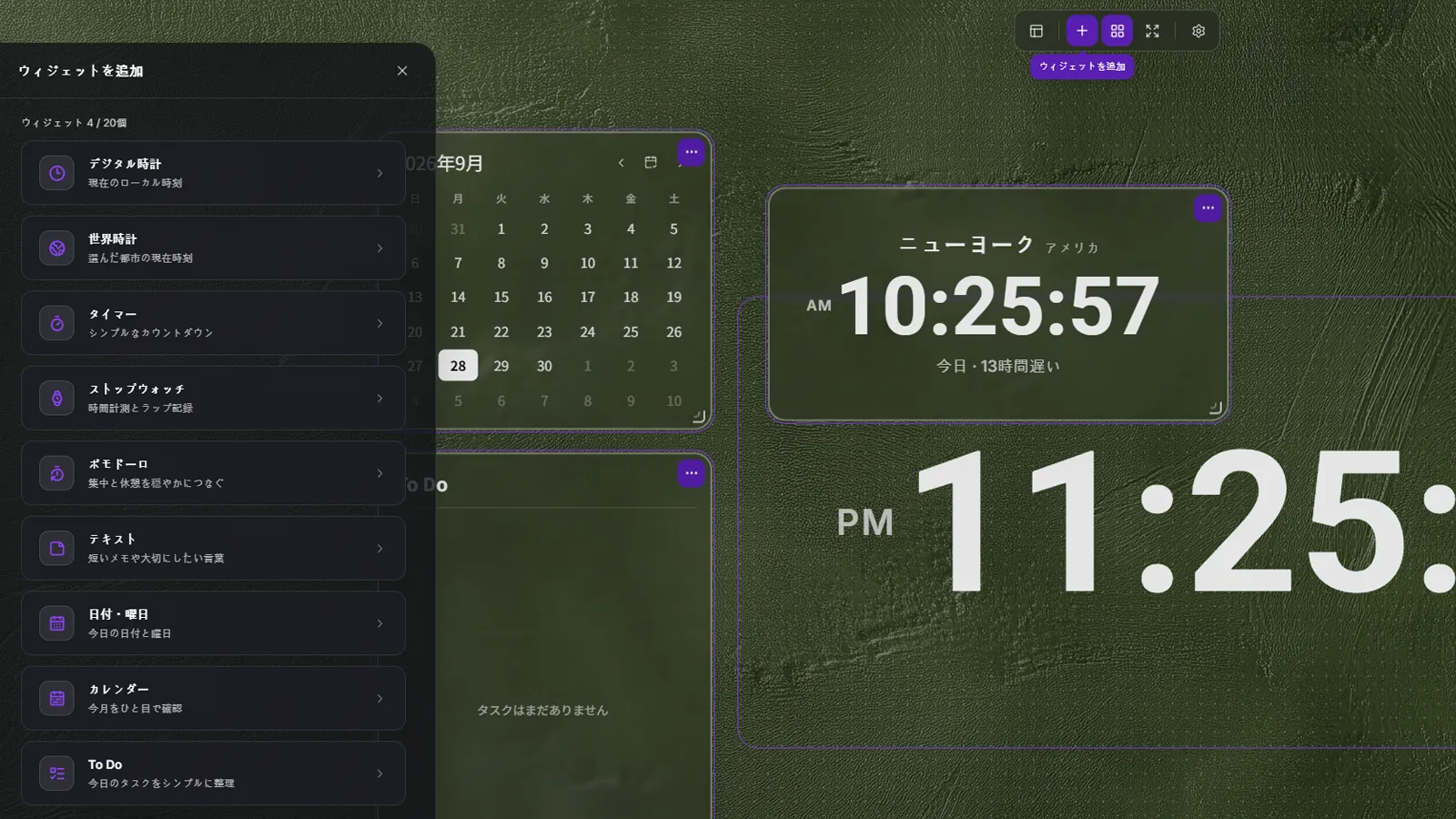This screenshot has width=1456, height=819.
Task: Click the タイマー timer icon
Action: pos(56,323)
